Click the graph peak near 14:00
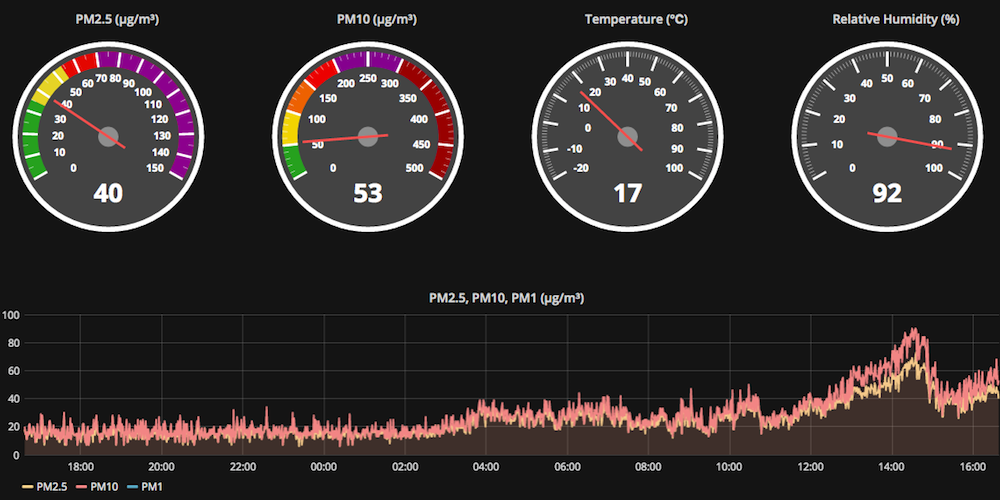This screenshot has width=1000, height=500. click(910, 332)
